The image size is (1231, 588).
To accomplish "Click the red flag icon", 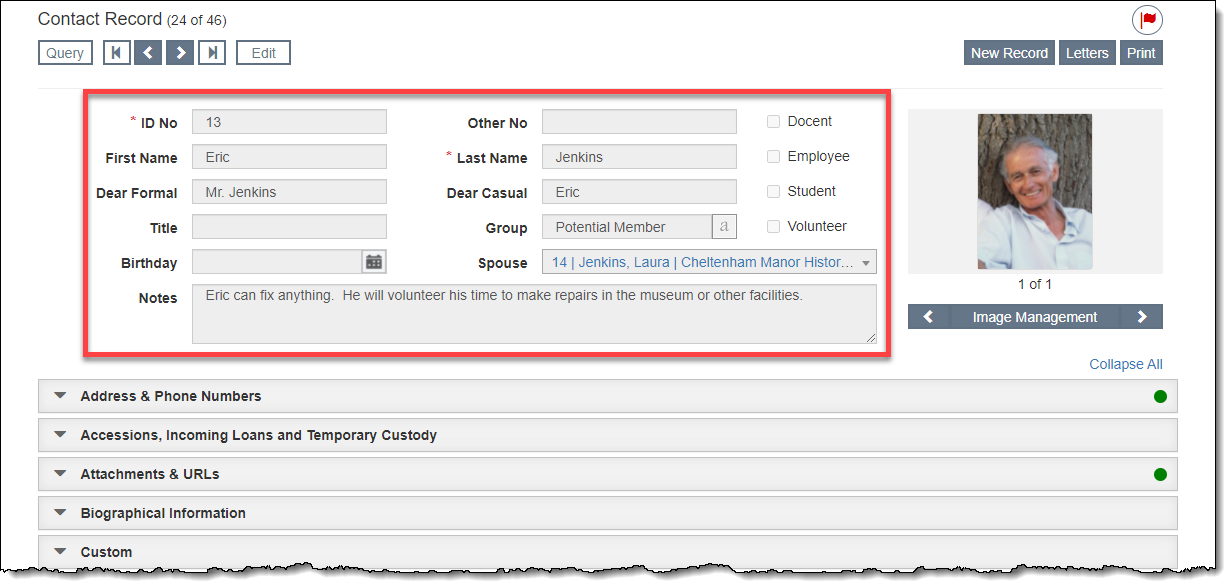I will [1147, 19].
